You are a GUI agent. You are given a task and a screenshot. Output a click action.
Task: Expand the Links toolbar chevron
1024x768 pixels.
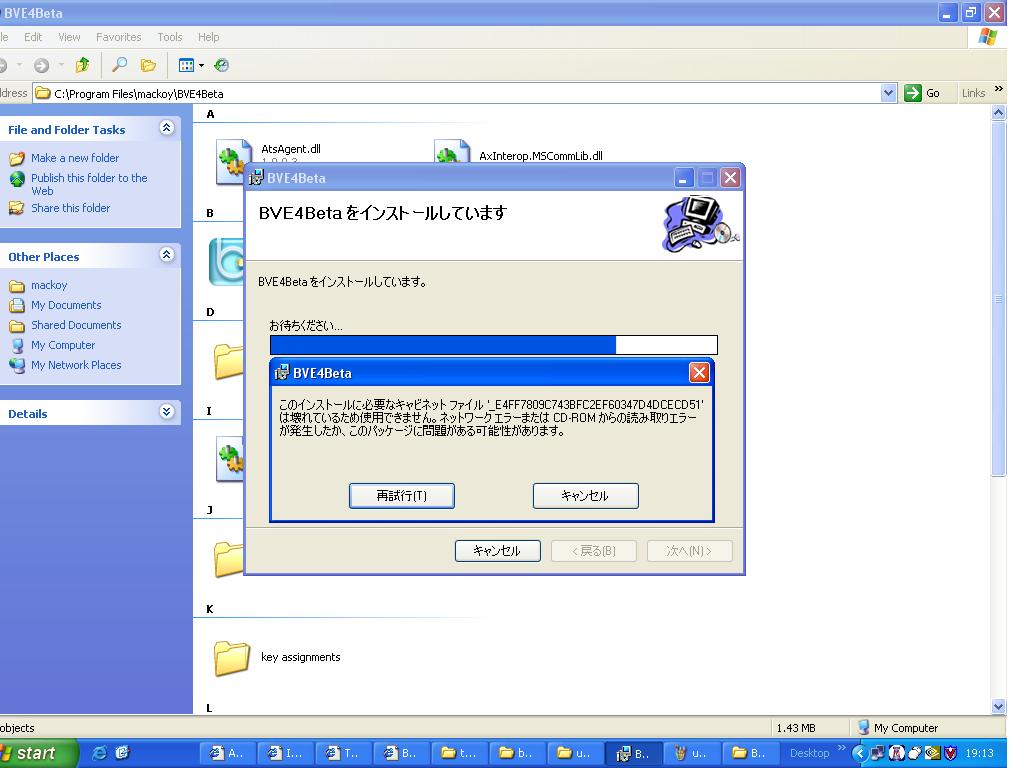(999, 89)
